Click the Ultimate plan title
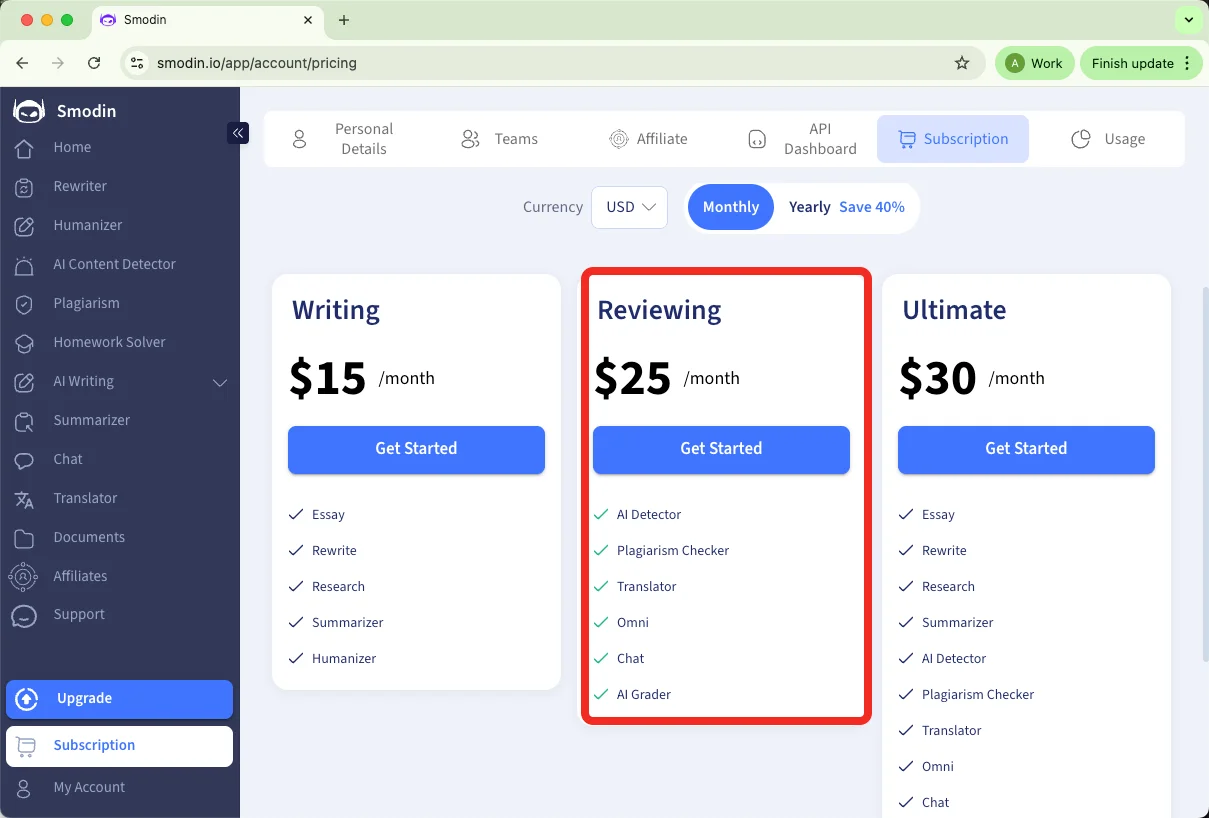The height and width of the screenshot is (818, 1209). [x=954, y=310]
